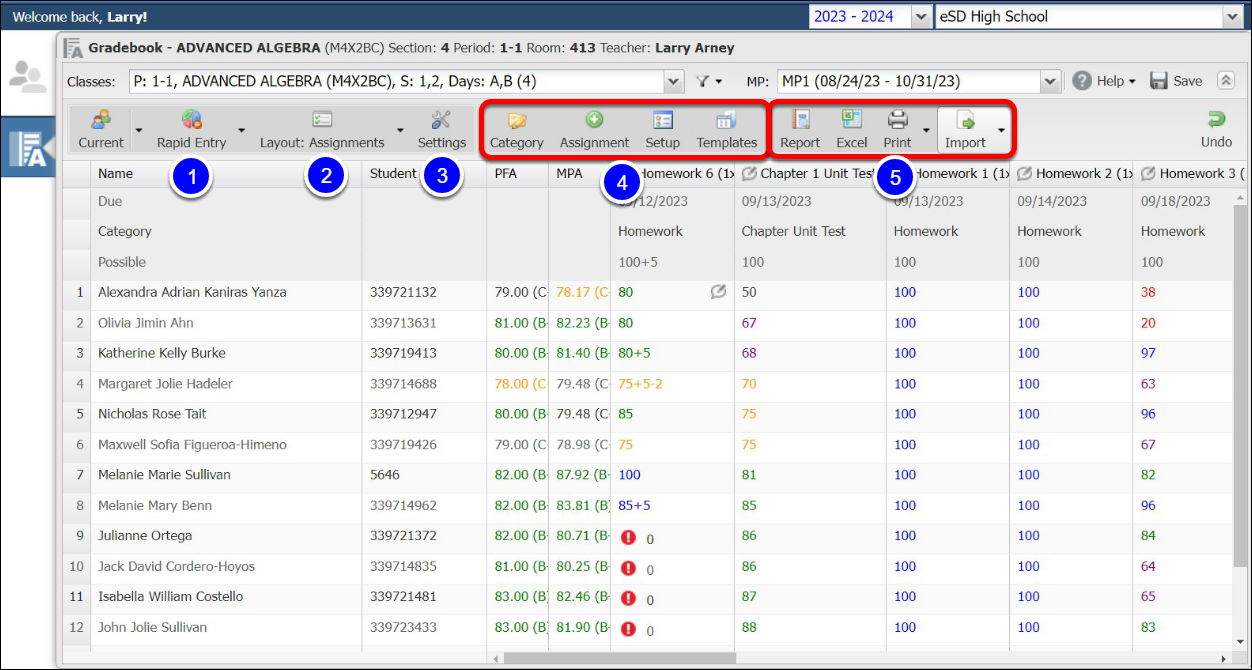Click the Layout: Assignments icon
The height and width of the screenshot is (670, 1252).
tap(322, 120)
